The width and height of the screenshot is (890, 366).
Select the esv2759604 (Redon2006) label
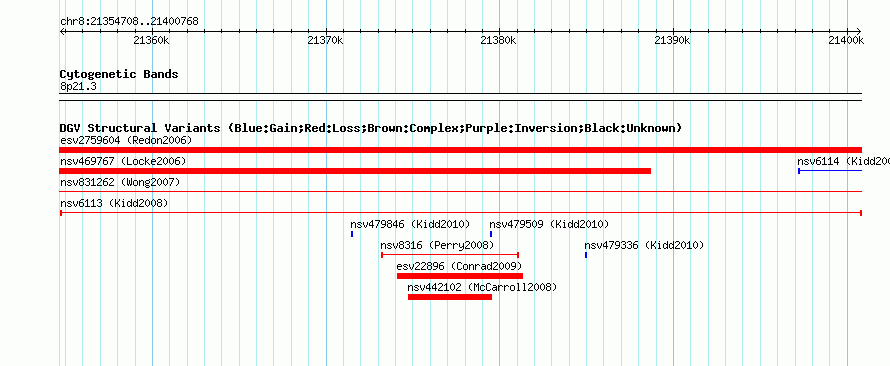click(126, 140)
